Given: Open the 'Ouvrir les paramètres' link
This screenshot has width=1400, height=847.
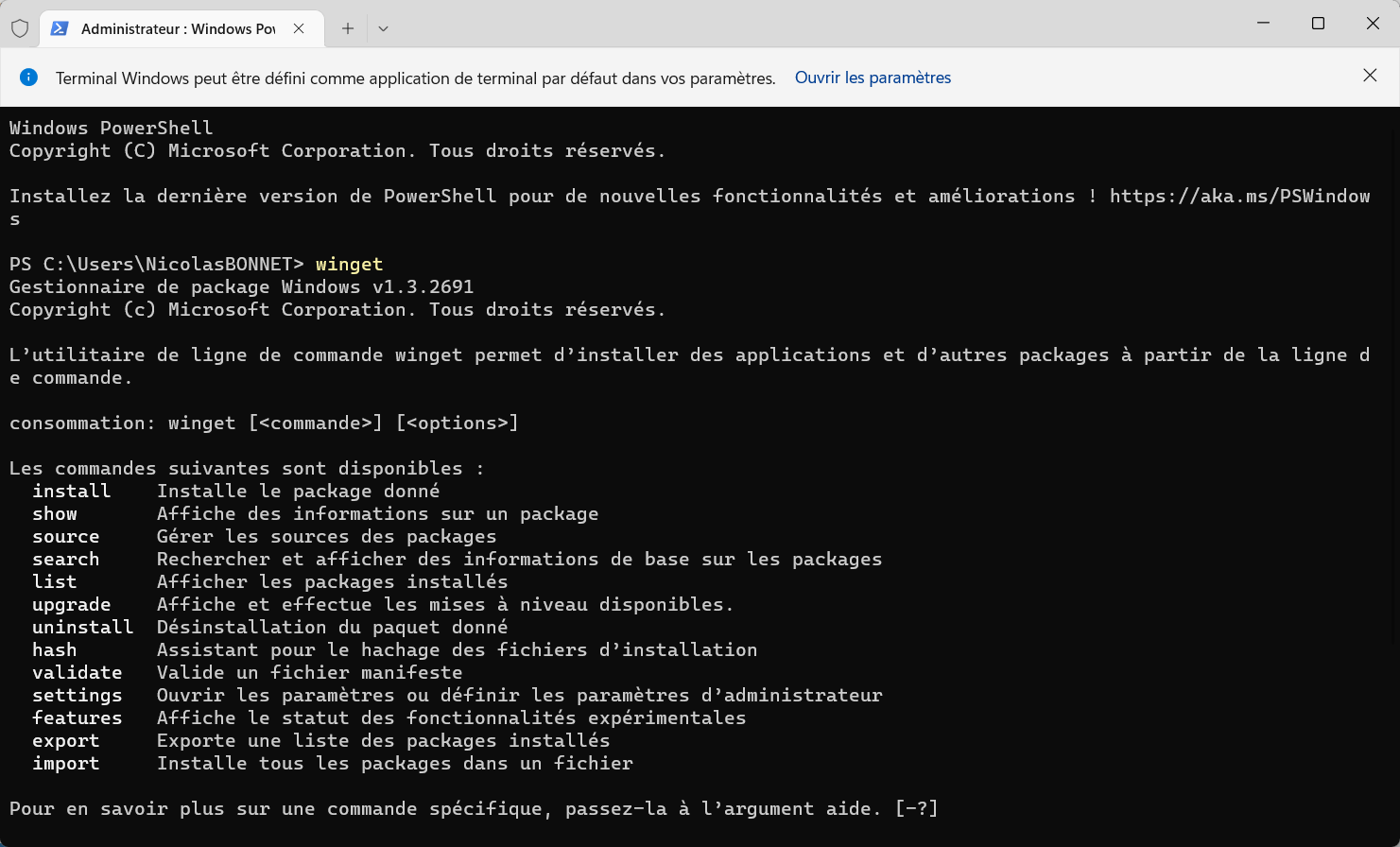Looking at the screenshot, I should point(873,78).
